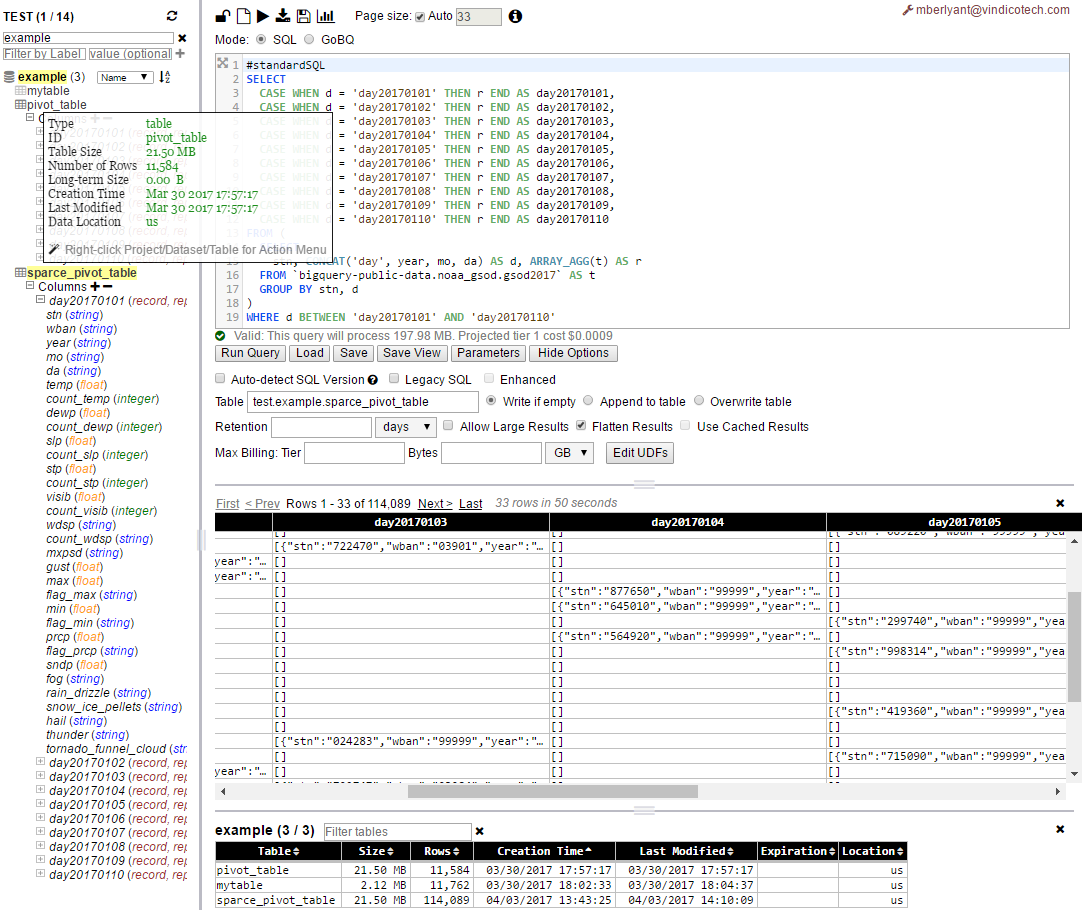Open the retention days dropdown
Screen dimensions: 1082x910
click(x=405, y=427)
